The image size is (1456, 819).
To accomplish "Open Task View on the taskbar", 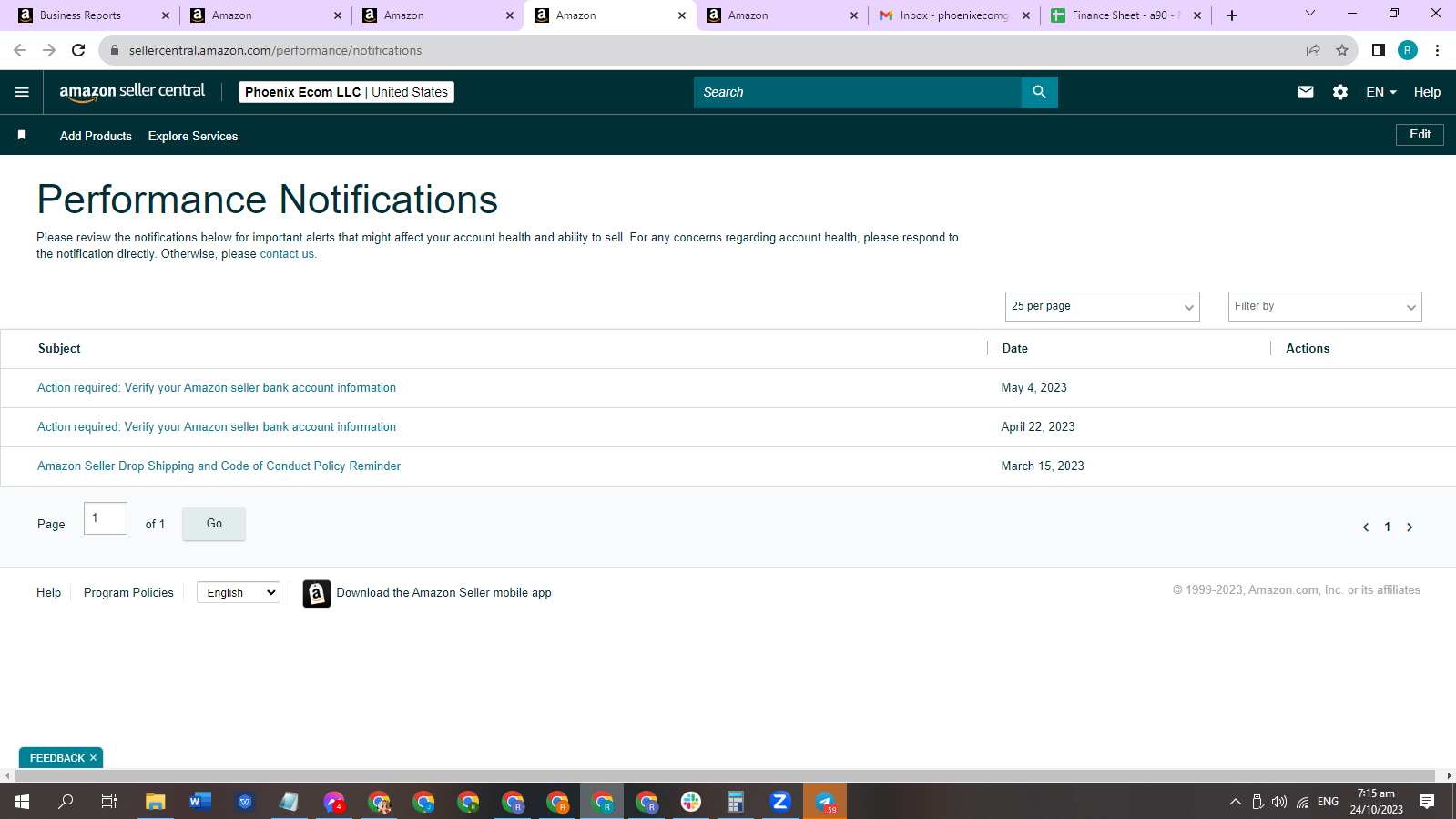I will click(x=108, y=802).
